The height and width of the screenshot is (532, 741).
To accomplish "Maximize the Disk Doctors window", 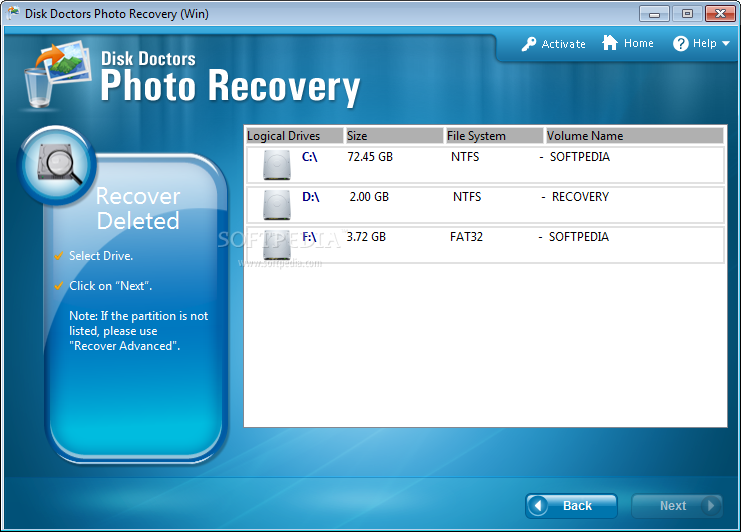I will 687,14.
